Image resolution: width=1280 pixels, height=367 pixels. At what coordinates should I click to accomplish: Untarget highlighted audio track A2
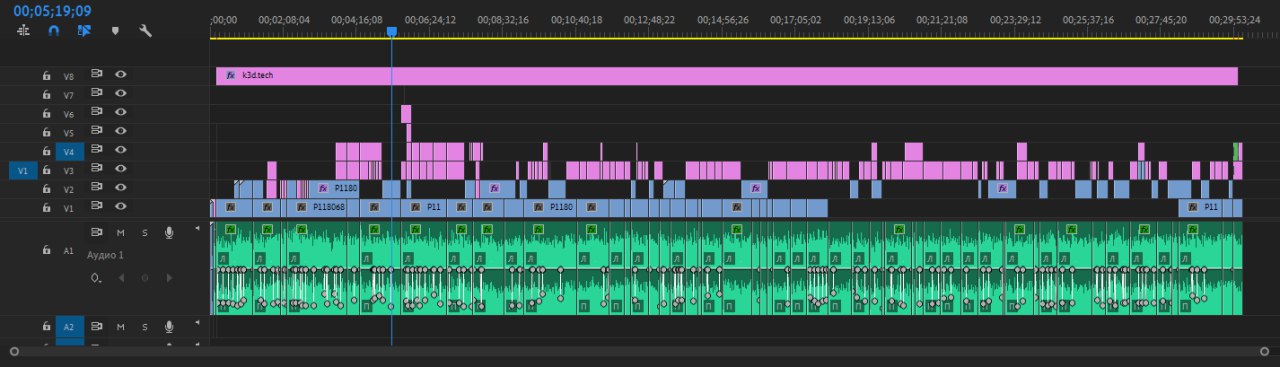(69, 326)
